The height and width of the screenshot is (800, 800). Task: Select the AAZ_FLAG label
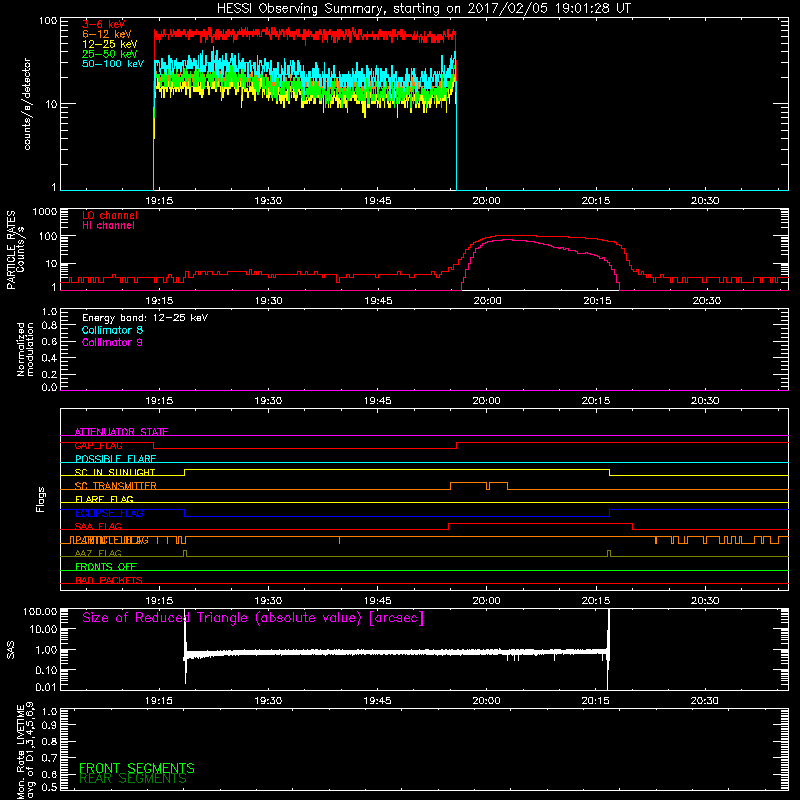coord(98,554)
